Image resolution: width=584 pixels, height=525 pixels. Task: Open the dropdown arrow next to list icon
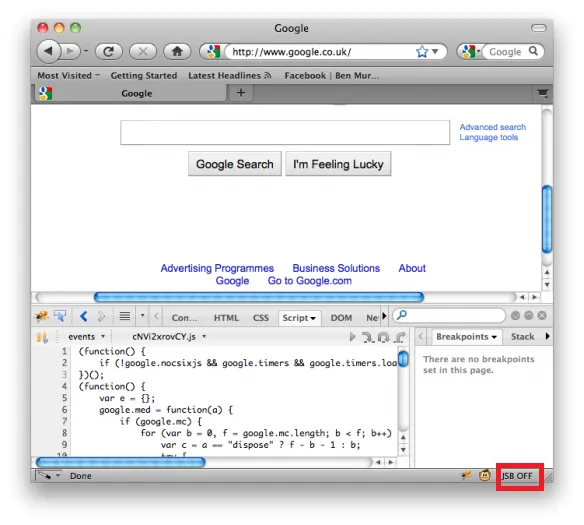(x=142, y=316)
